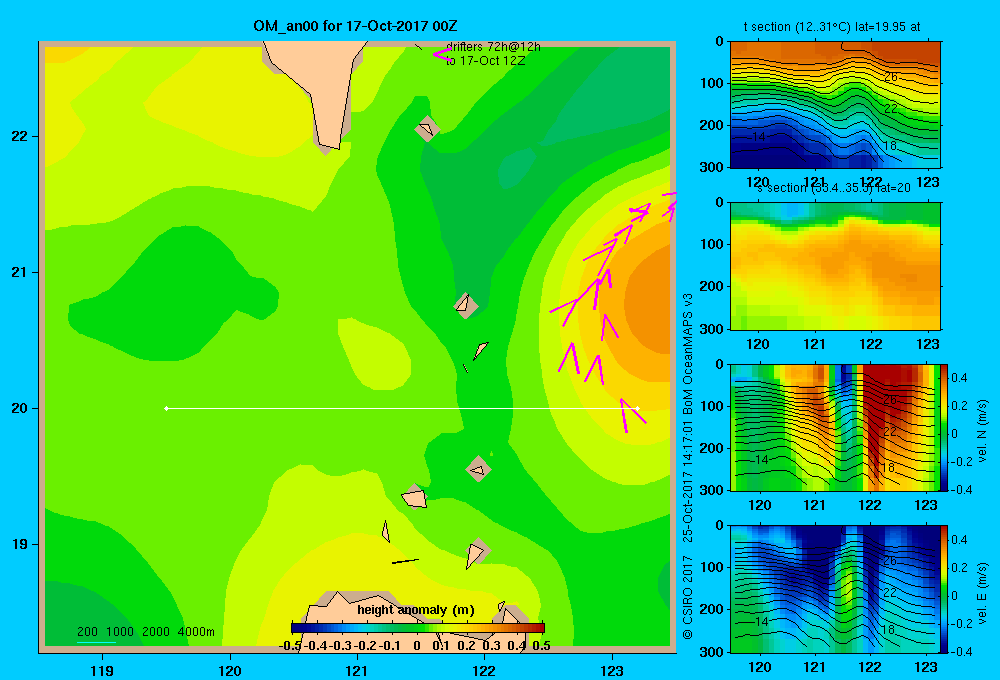Click the '0.4' tick on vel. N scale
The width and height of the screenshot is (1000, 680).
click(x=959, y=378)
